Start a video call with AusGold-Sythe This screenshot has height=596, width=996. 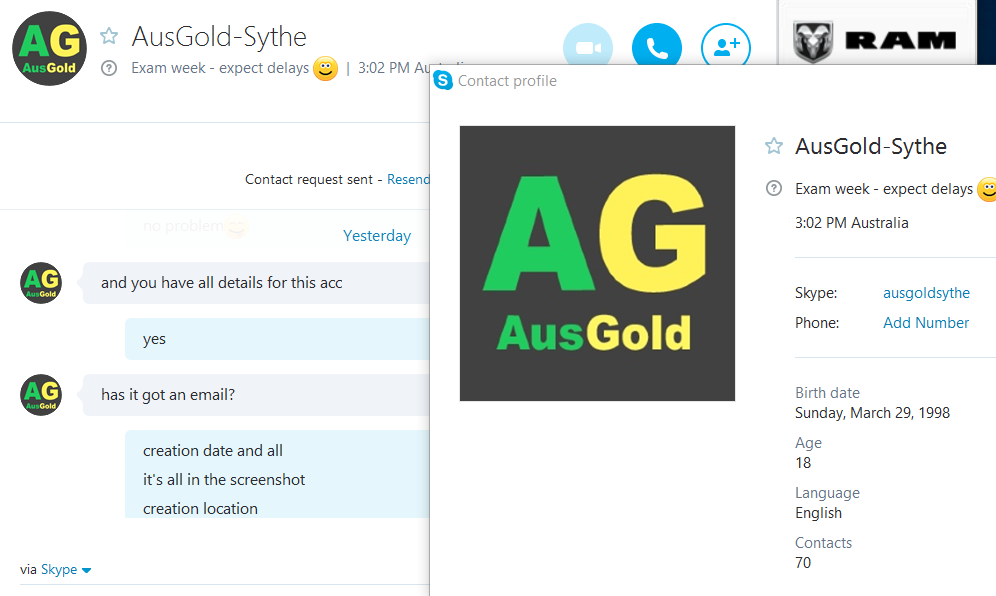click(x=588, y=46)
